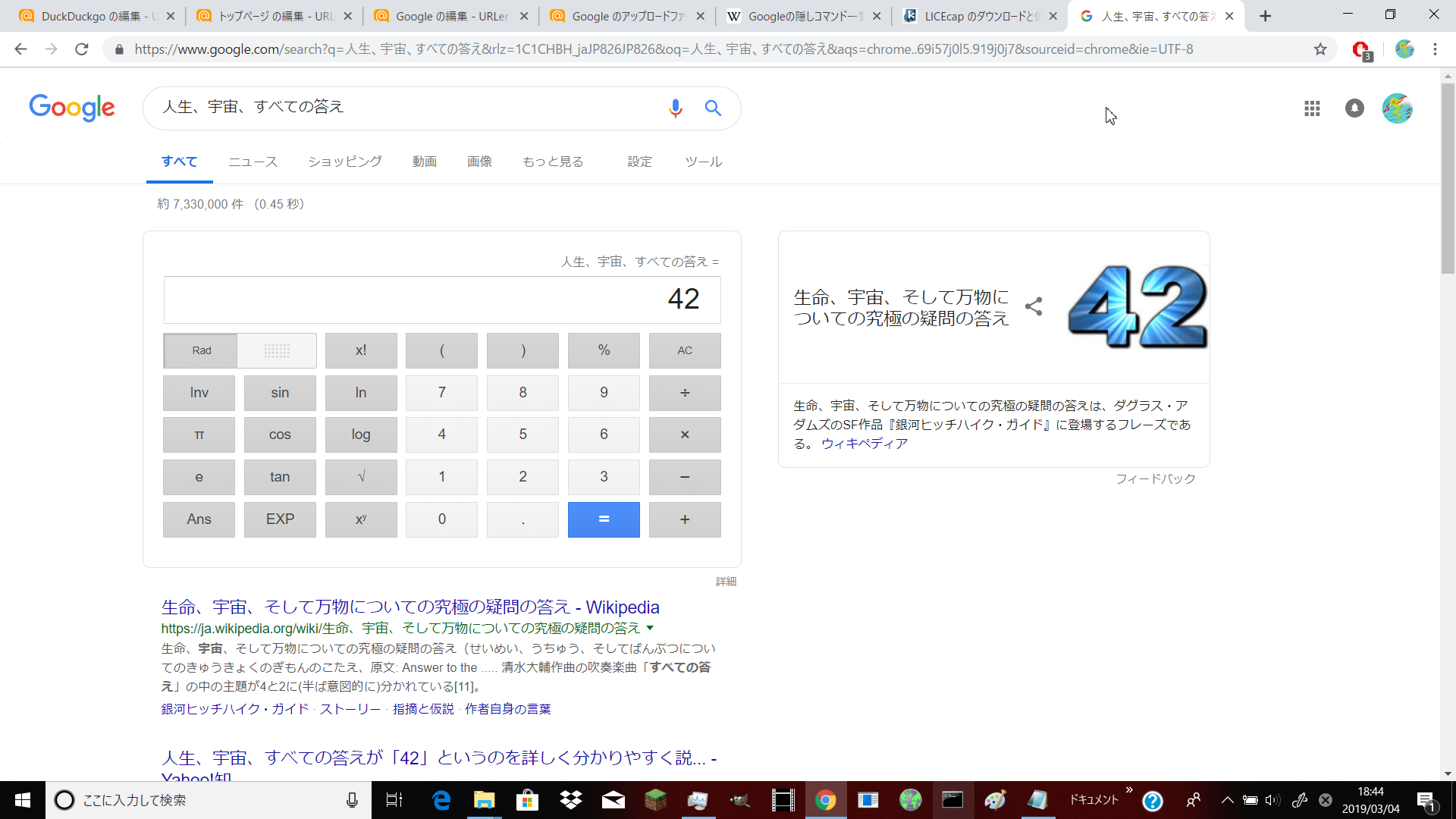Open Google notifications bell

(1354, 108)
